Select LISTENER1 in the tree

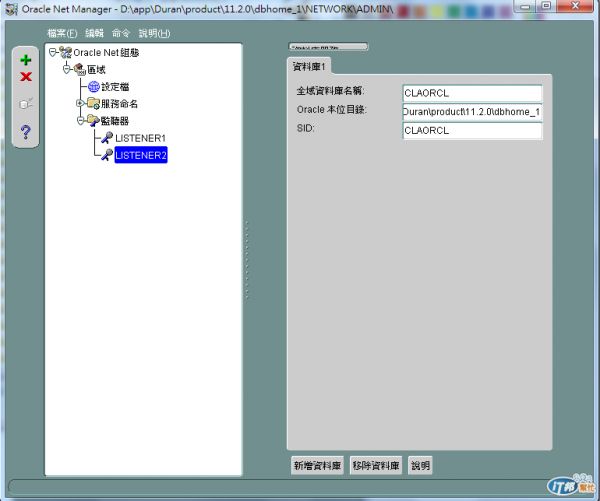[140, 138]
